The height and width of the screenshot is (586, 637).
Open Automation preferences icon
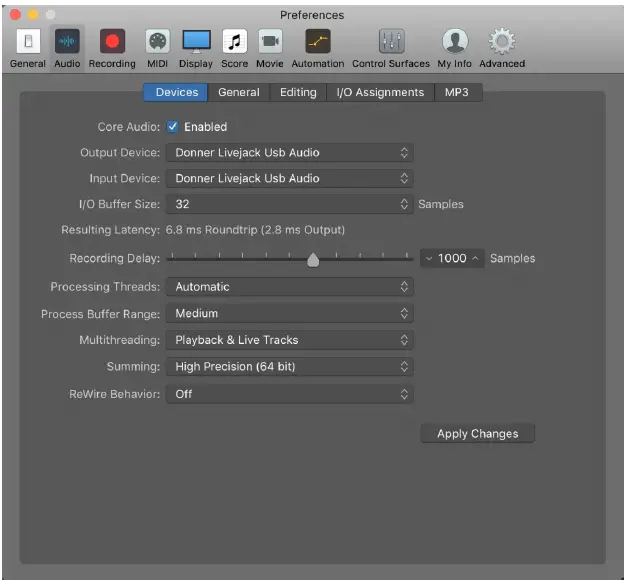[x=317, y=43]
